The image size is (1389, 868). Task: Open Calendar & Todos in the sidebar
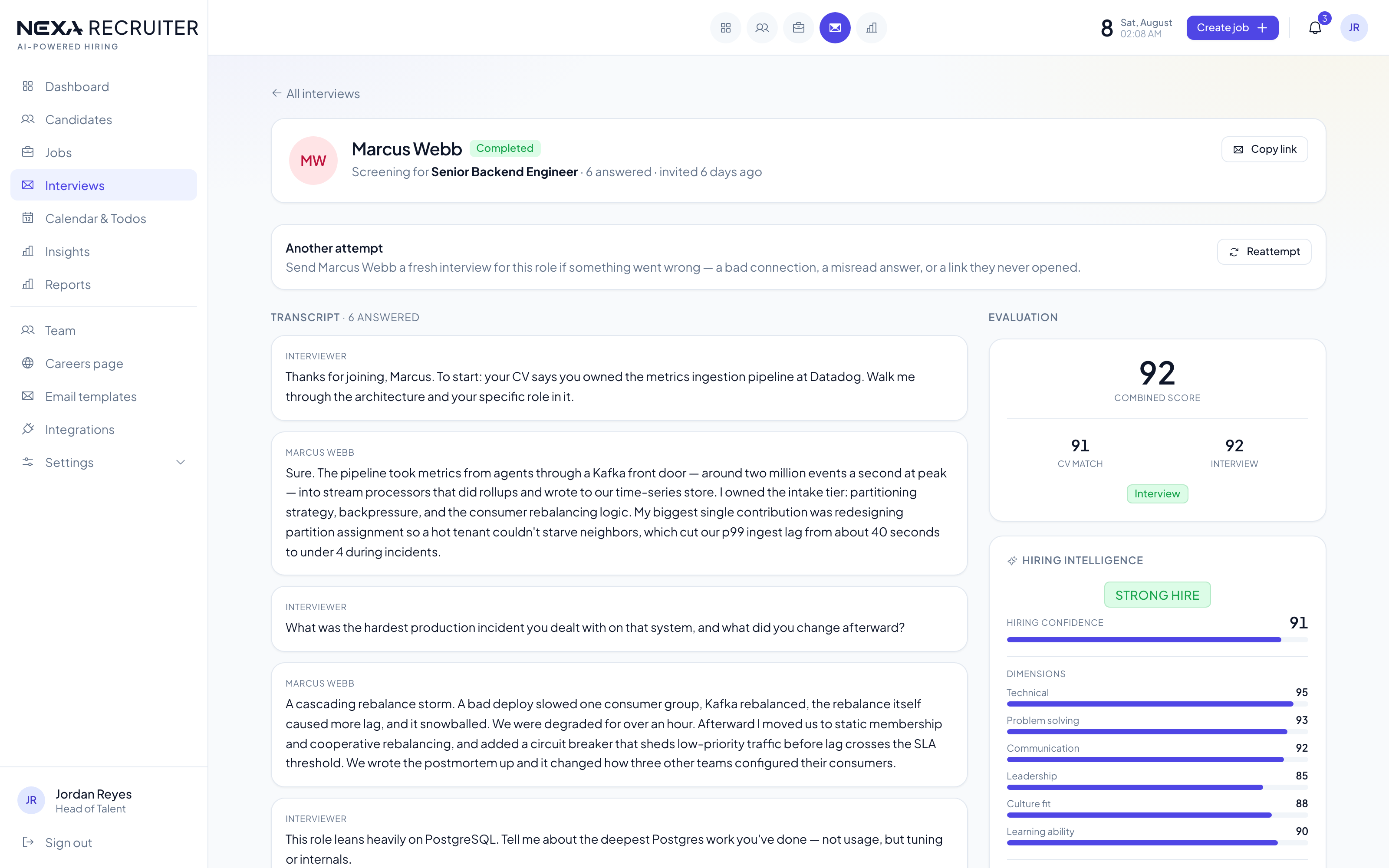point(104,218)
